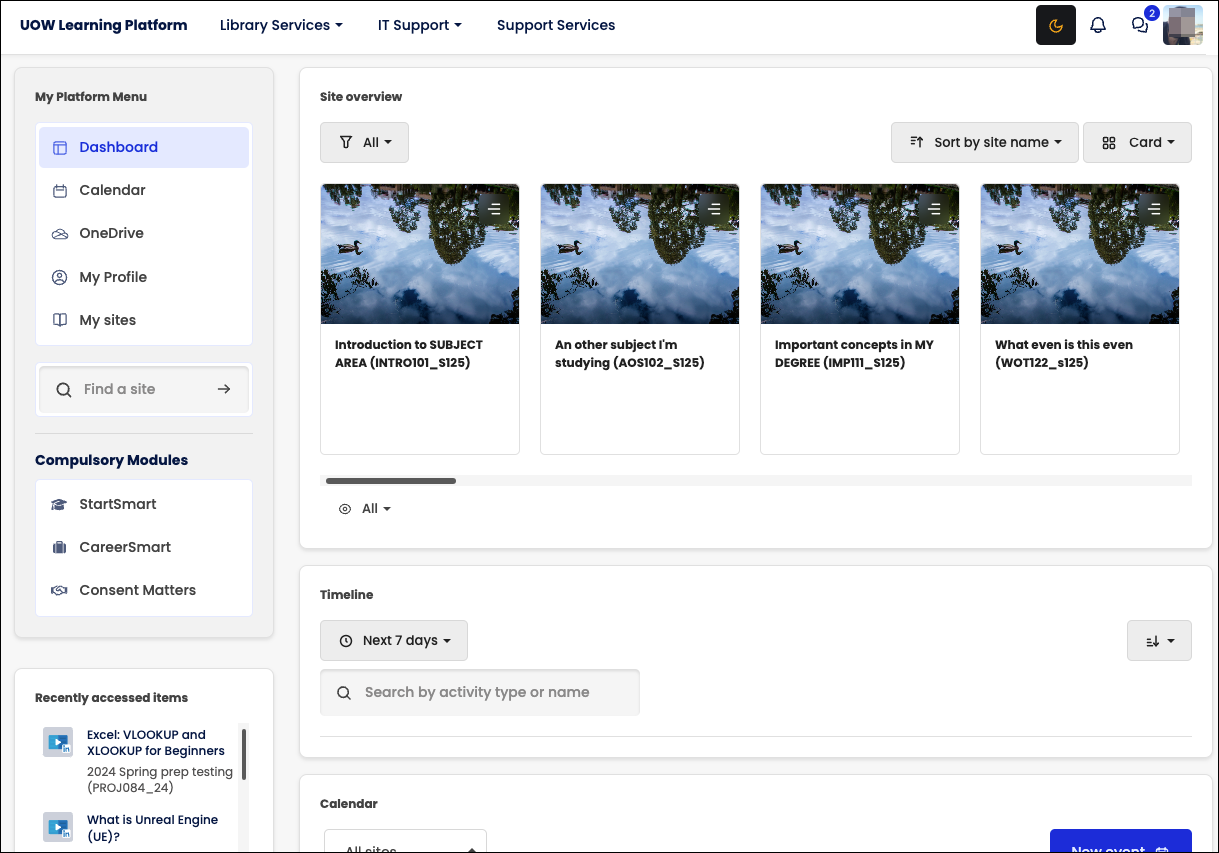Image resolution: width=1219 pixels, height=853 pixels.
Task: Click the site overview horizontal scrollbar
Action: (x=391, y=481)
